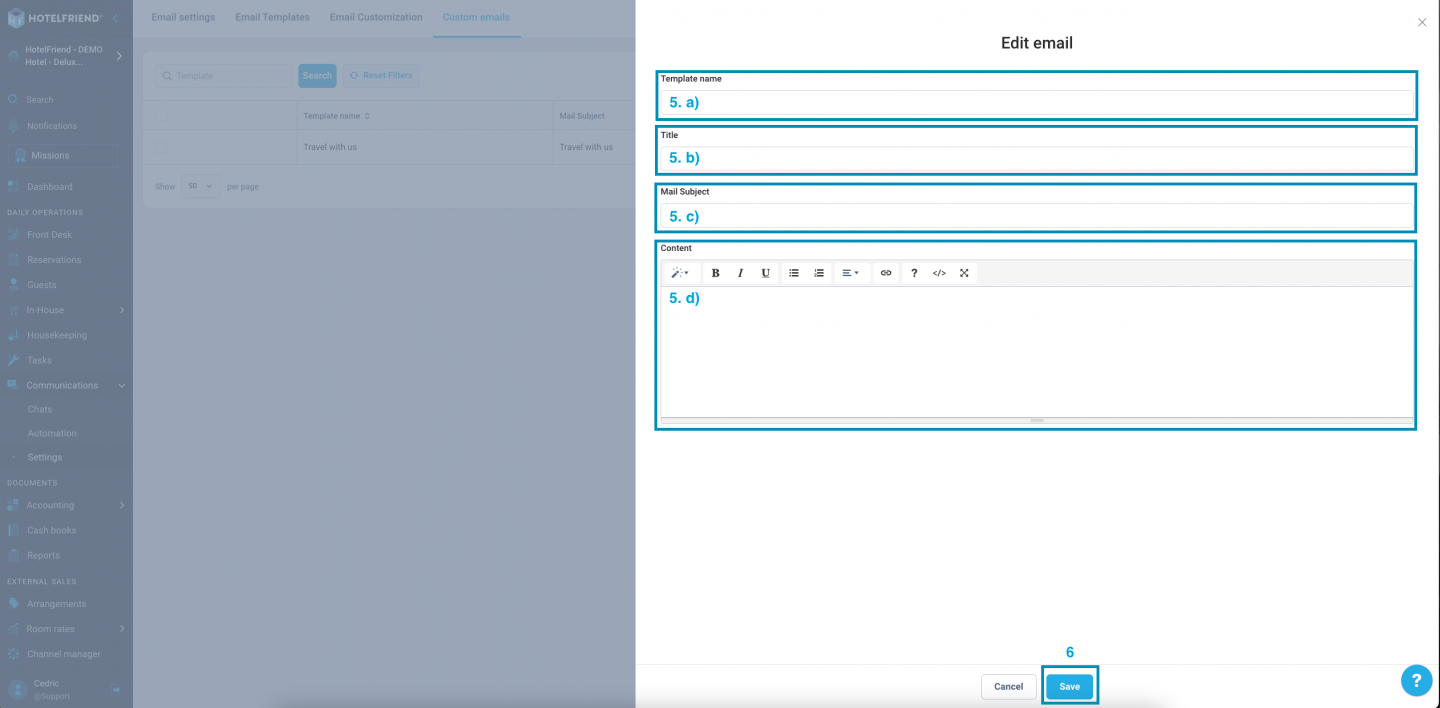Click the Mail Subject input field
This screenshot has width=1440, height=708.
1037,216
